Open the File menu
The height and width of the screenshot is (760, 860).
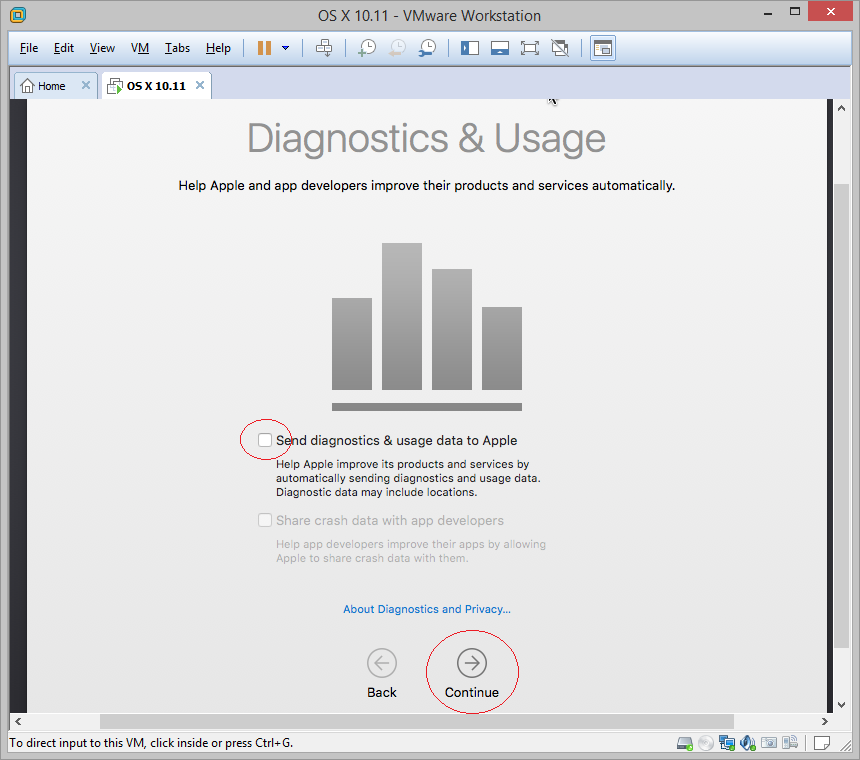tap(29, 48)
